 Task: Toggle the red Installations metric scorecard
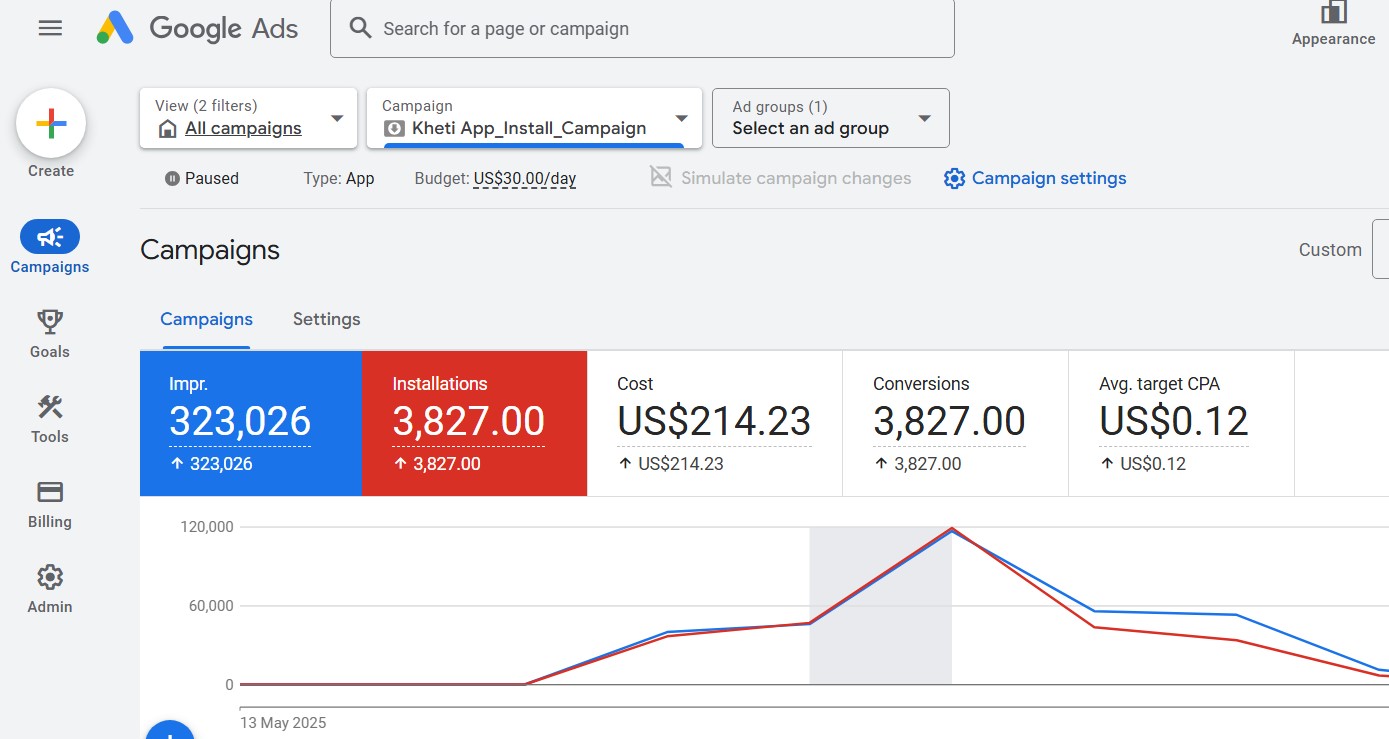(474, 423)
